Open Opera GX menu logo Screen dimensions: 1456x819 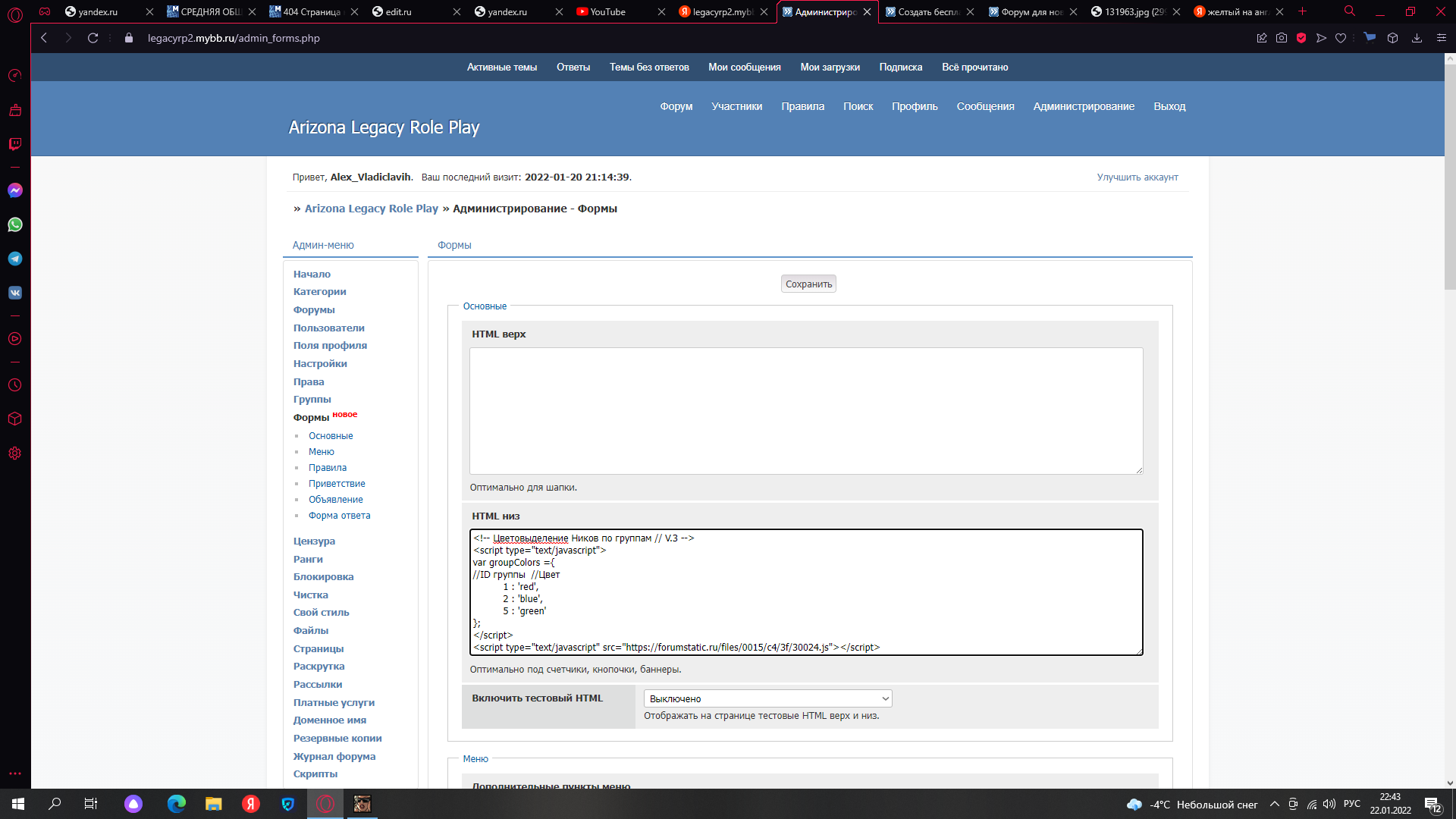tap(15, 14)
